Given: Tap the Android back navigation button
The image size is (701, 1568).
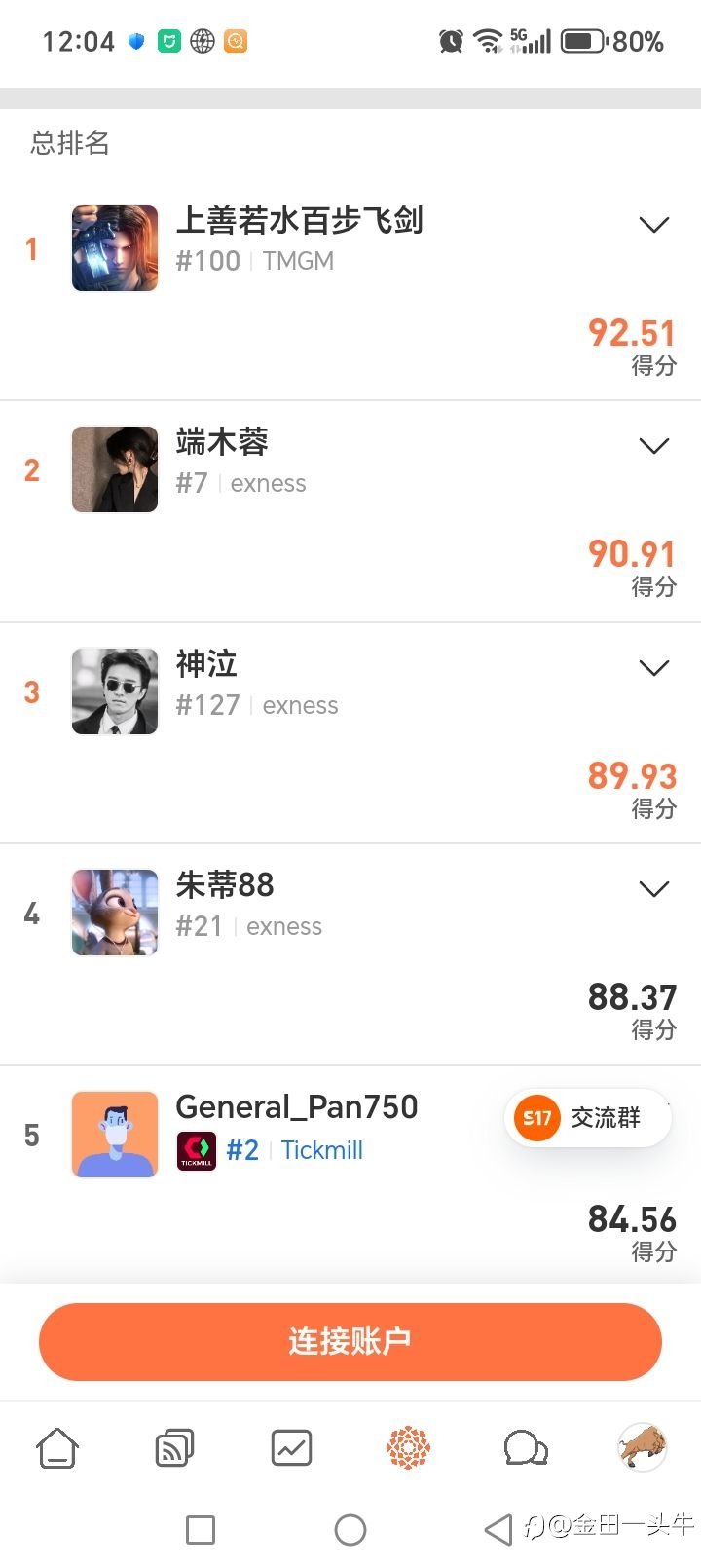Looking at the screenshot, I should (498, 1529).
